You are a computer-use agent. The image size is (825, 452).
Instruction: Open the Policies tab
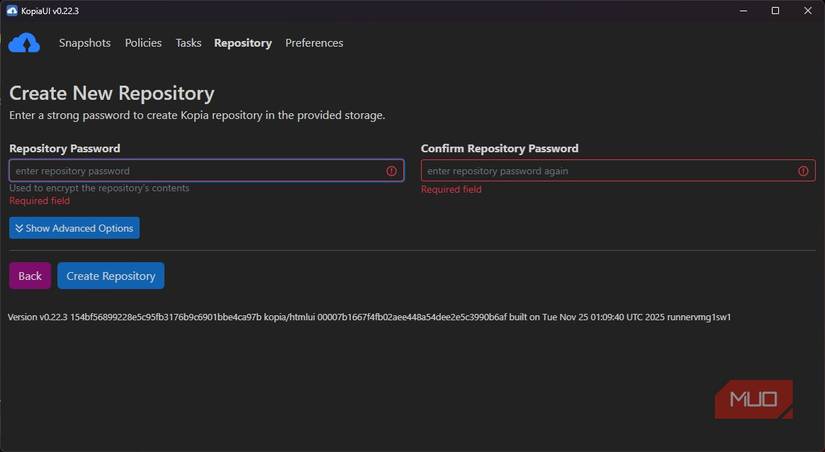(143, 43)
